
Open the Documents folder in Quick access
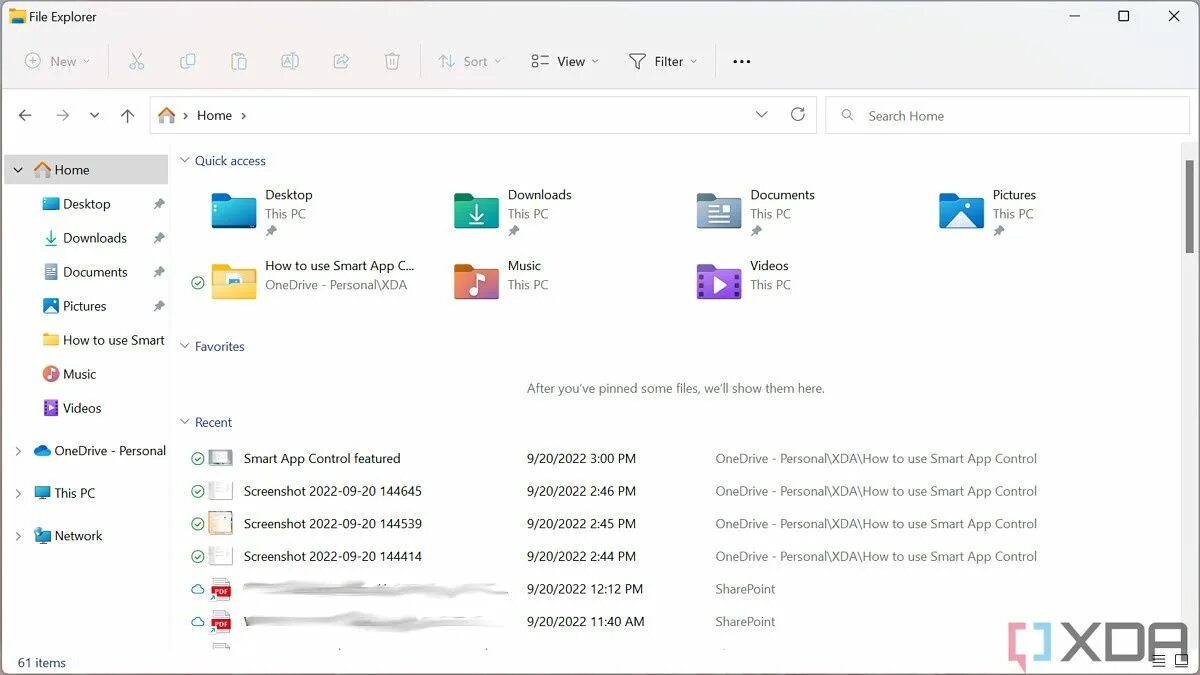click(756, 211)
